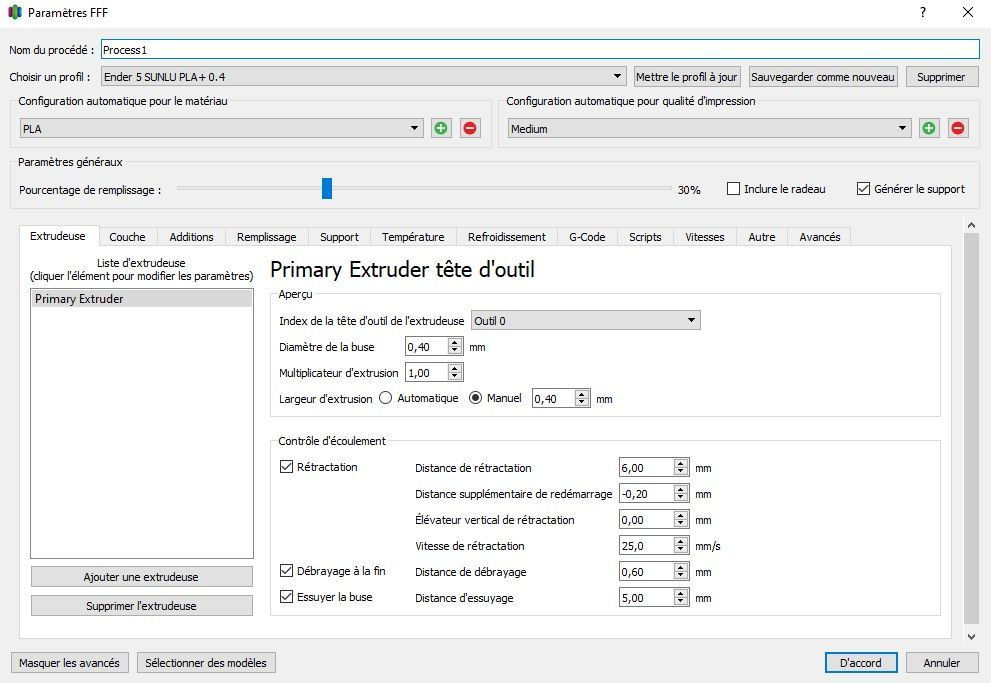Open the G-Code tab
This screenshot has width=991, height=683.
(x=587, y=237)
